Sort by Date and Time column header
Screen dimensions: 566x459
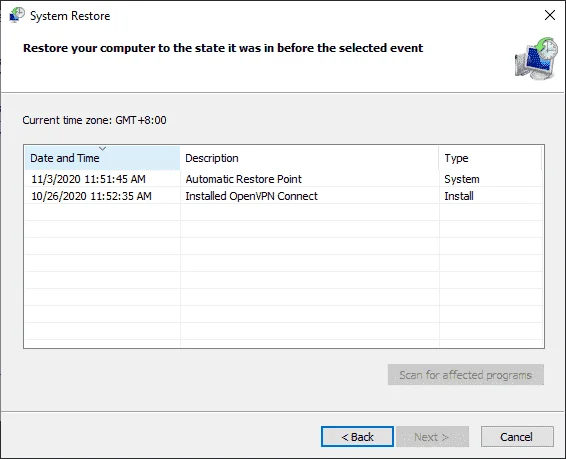103,158
